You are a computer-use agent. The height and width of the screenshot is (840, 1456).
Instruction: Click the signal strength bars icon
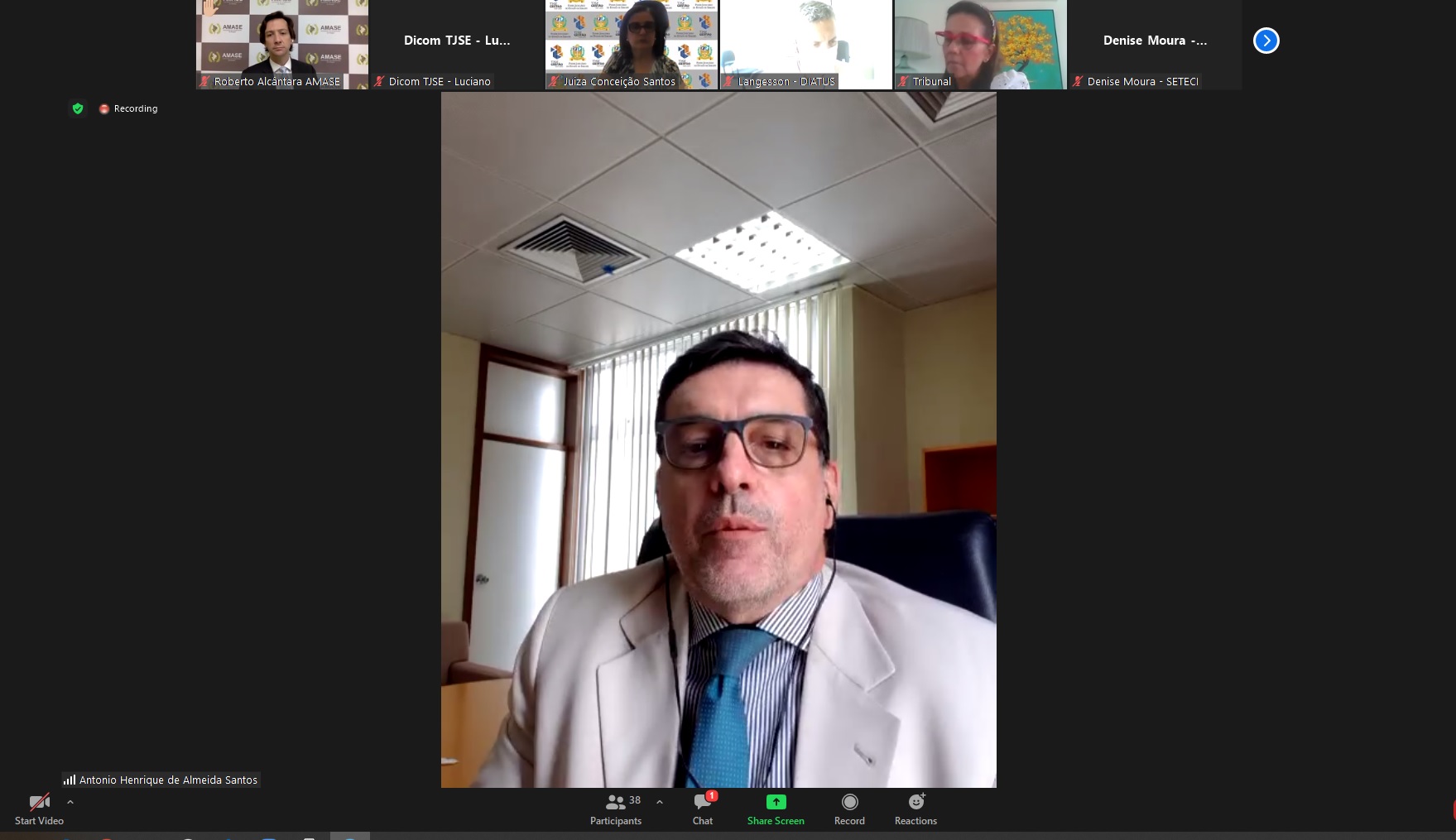(70, 780)
